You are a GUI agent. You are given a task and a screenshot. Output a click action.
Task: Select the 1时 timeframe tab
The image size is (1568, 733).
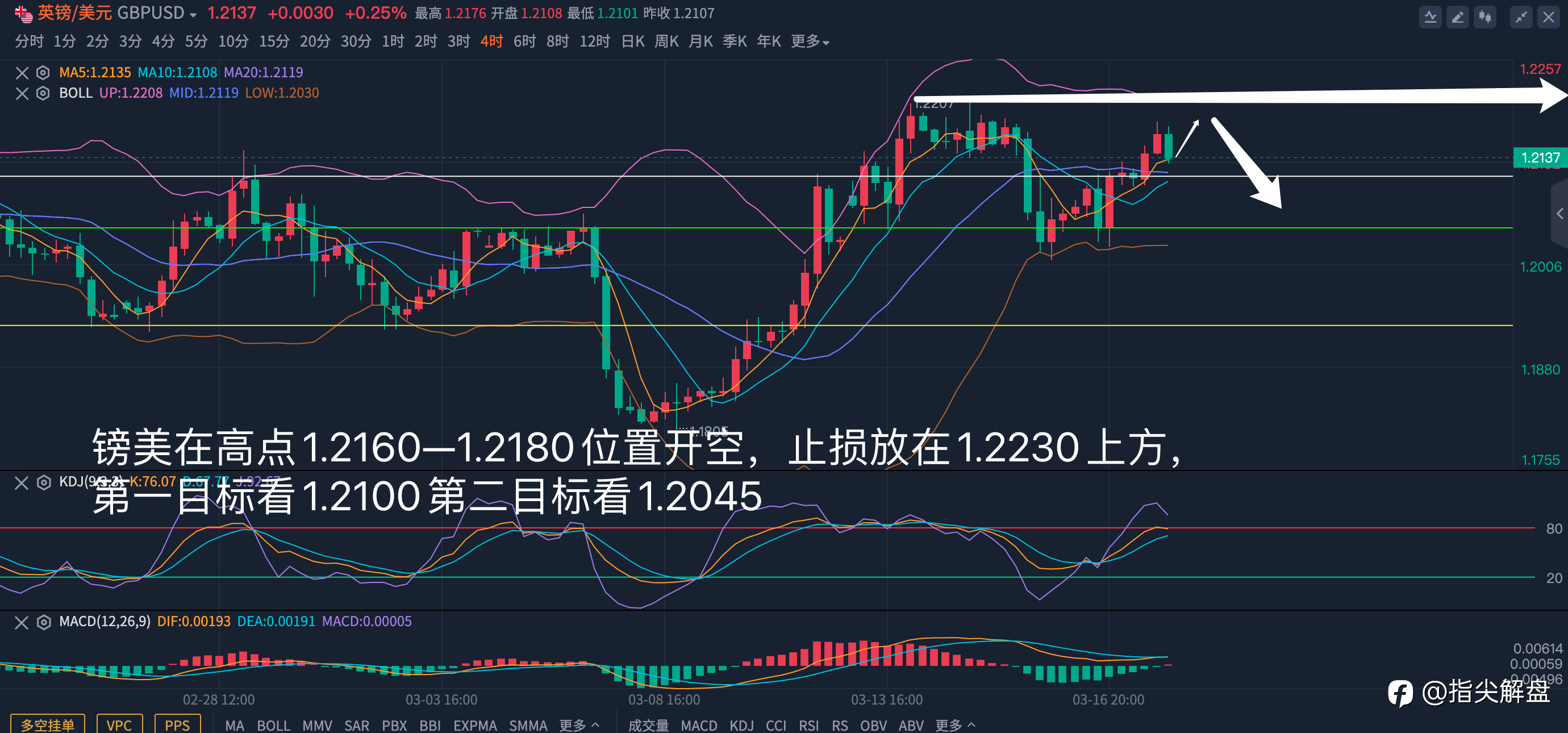pos(393,41)
